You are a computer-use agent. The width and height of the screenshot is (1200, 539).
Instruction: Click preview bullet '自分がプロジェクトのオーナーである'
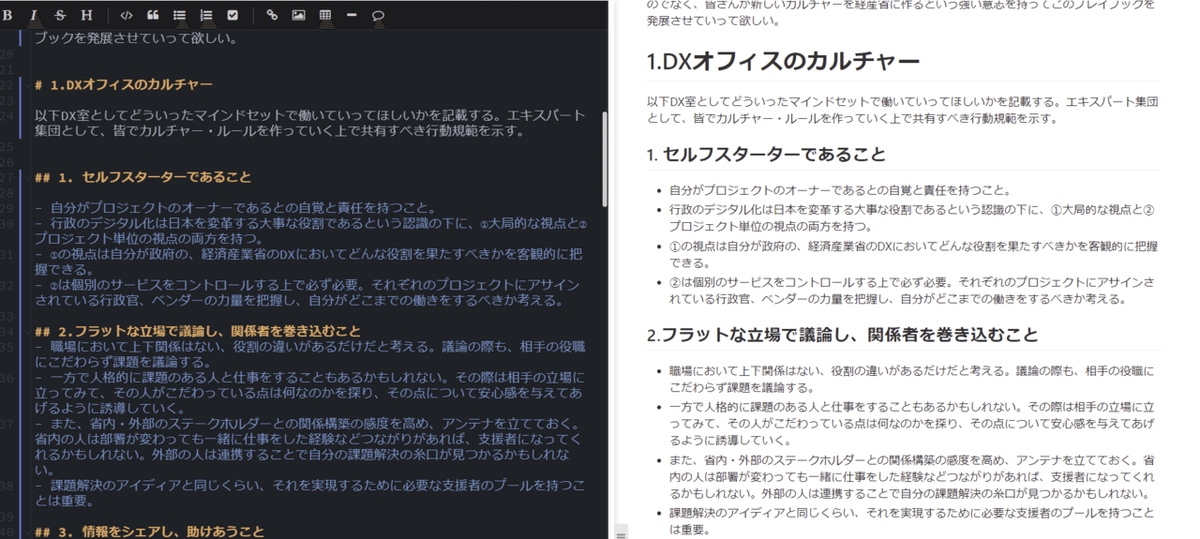pos(842,190)
